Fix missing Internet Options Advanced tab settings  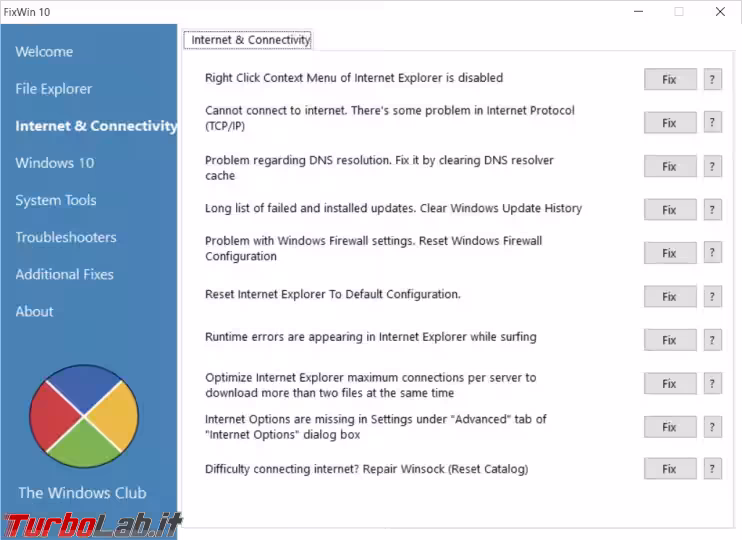(x=670, y=427)
